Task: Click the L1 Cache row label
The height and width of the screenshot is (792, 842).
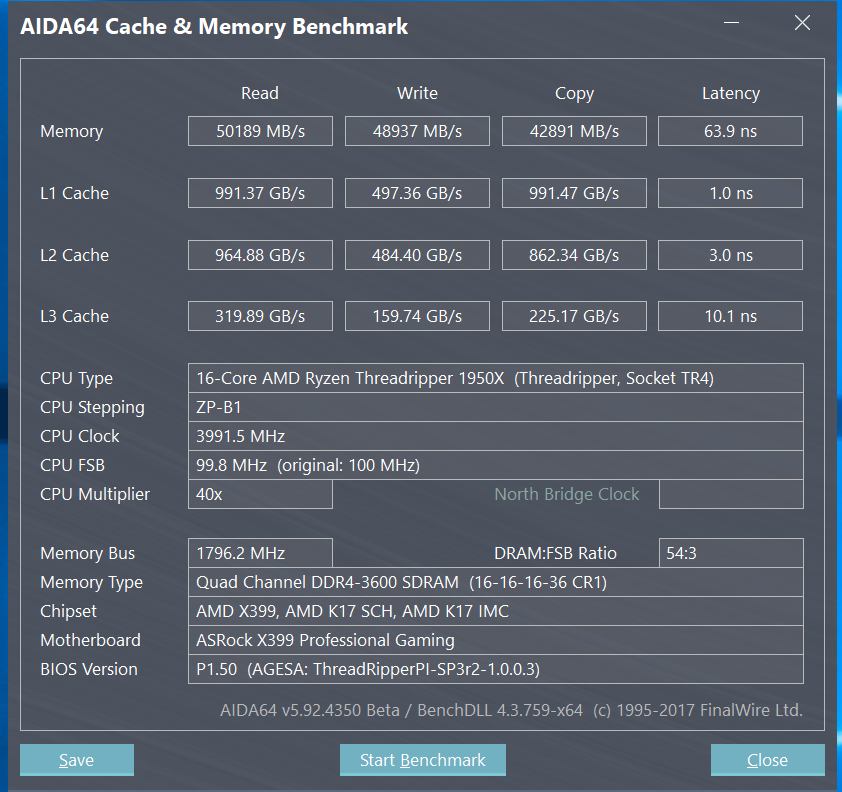Action: (74, 193)
